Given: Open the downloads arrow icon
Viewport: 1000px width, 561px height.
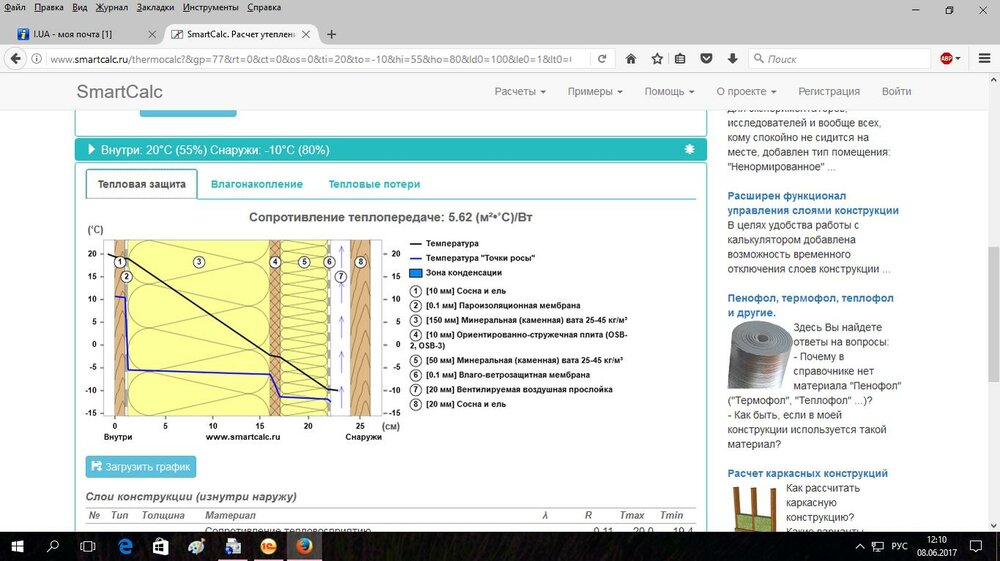Looking at the screenshot, I should [x=732, y=59].
